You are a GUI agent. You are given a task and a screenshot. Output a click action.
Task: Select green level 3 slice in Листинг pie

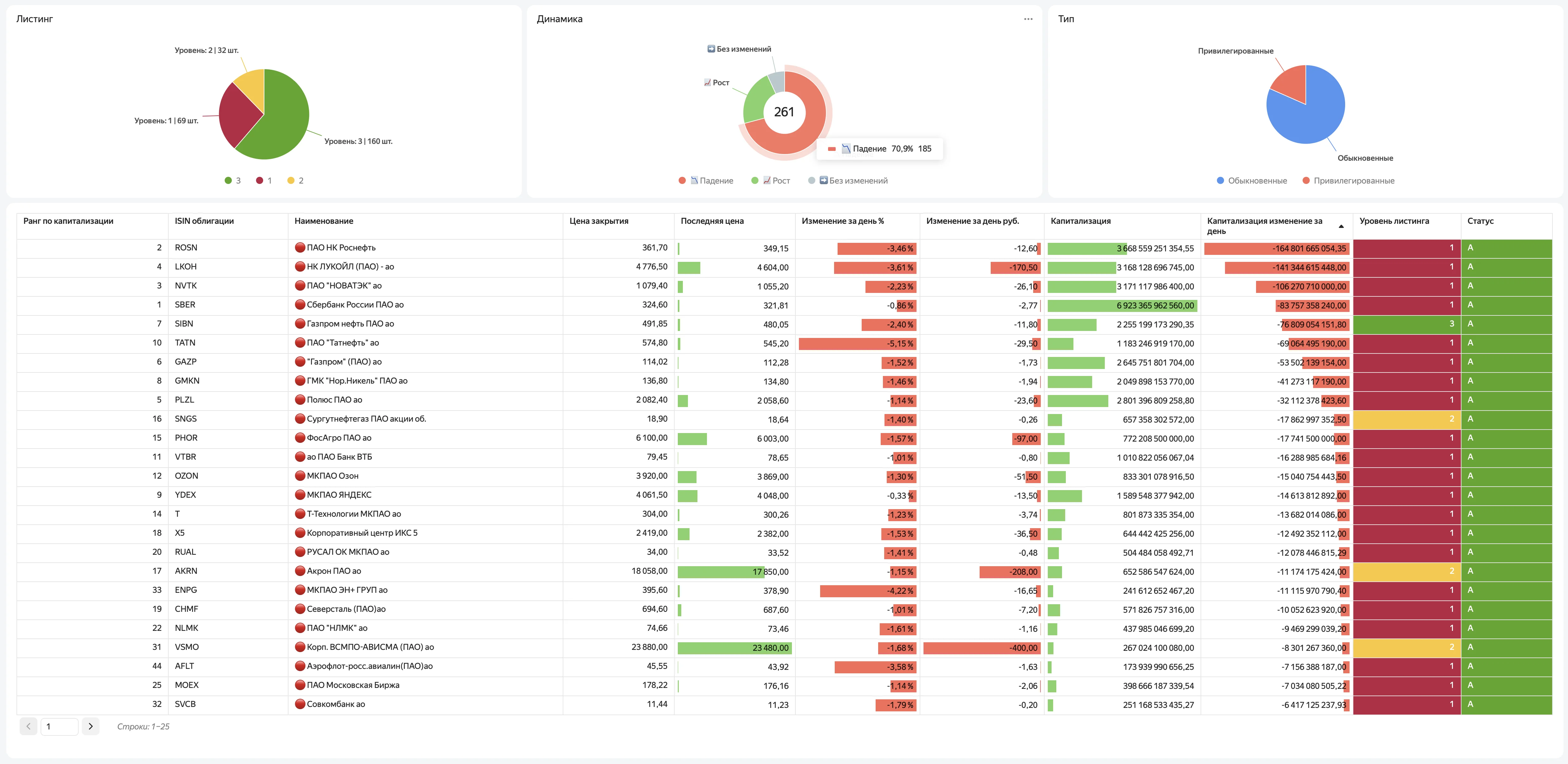click(x=280, y=122)
